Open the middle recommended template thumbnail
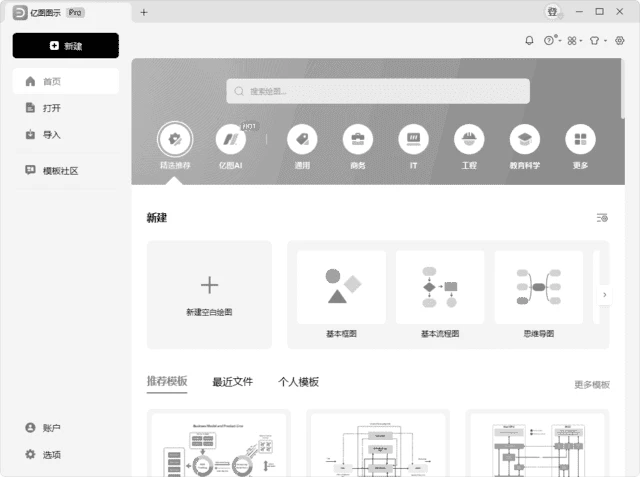Screen dimensions: 640x477 click(x=378, y=444)
